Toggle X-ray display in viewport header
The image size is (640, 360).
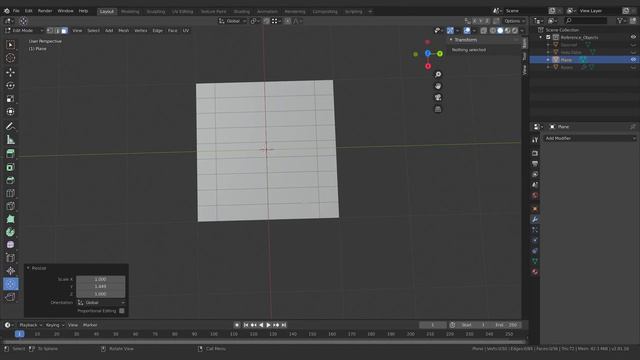click(484, 31)
